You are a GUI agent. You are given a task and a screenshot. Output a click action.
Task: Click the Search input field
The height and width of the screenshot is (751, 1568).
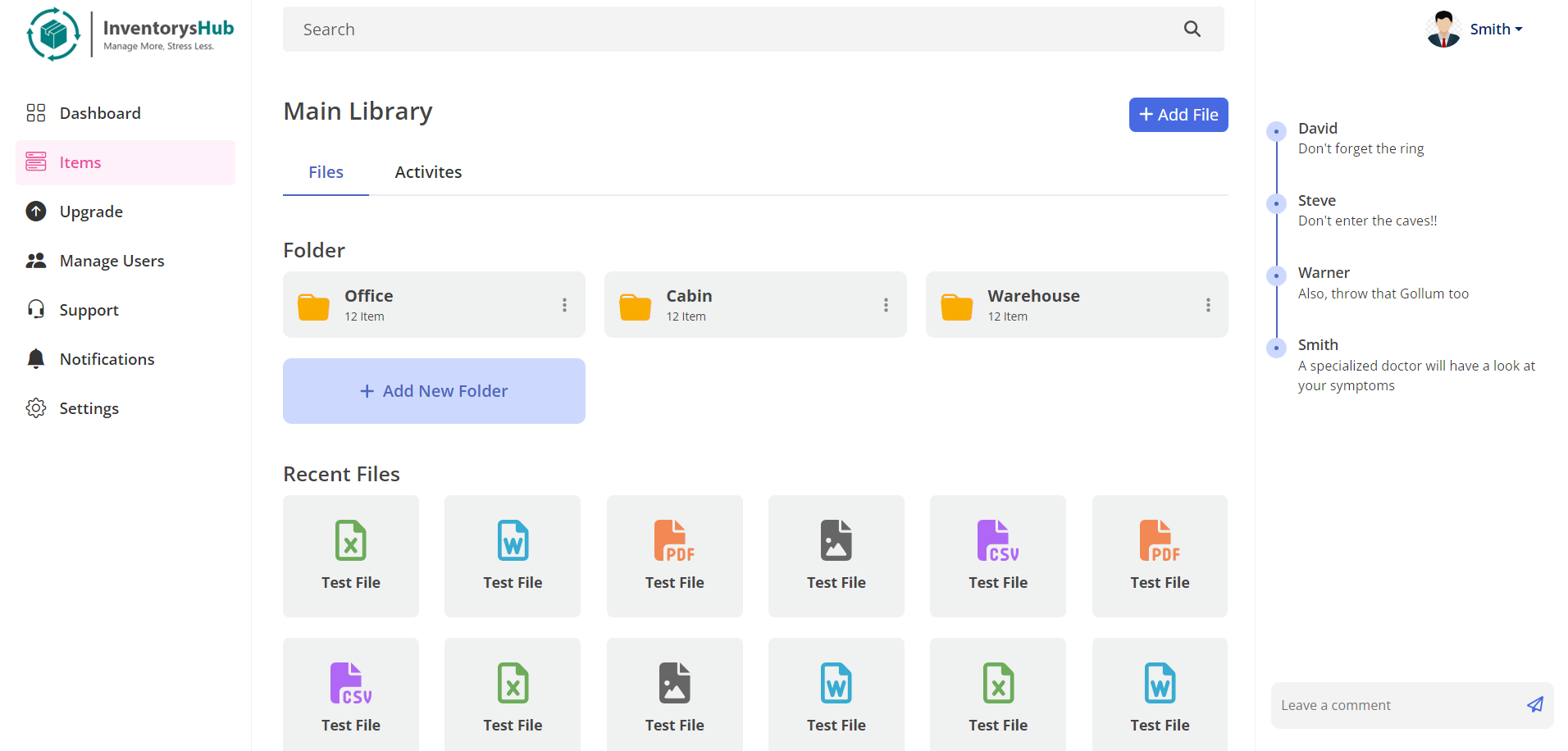click(x=754, y=30)
